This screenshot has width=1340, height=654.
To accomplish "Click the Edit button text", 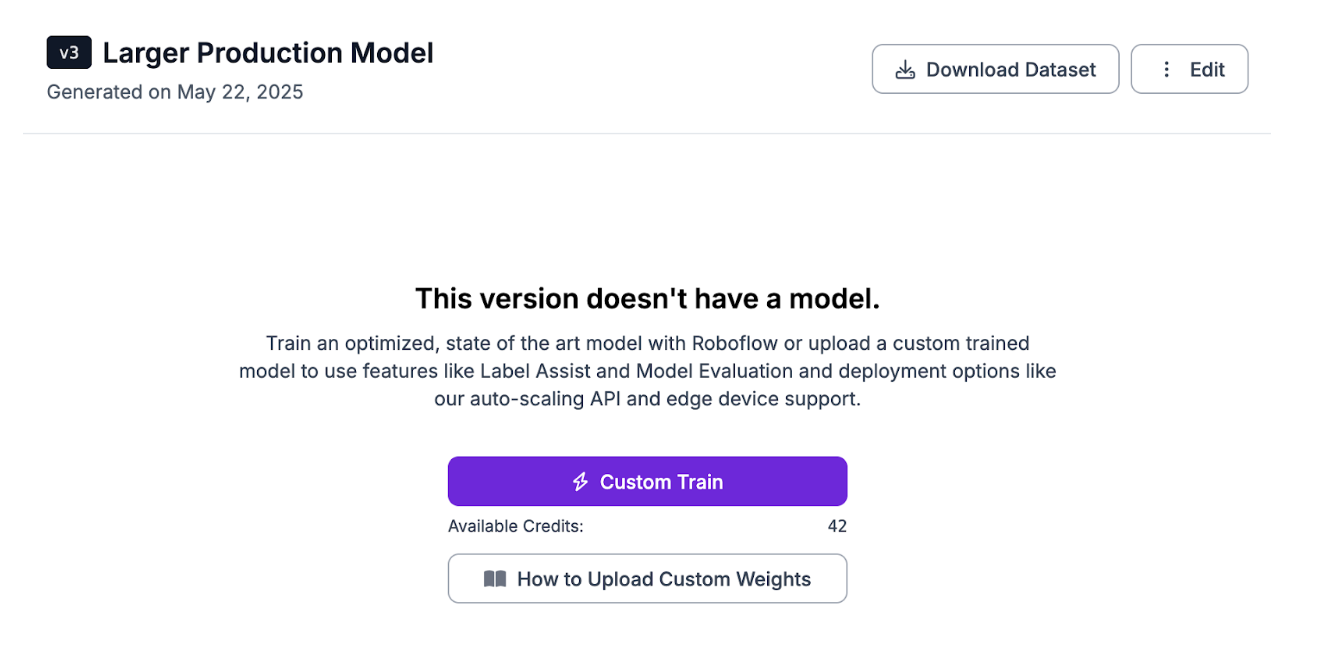I will click(x=1207, y=70).
